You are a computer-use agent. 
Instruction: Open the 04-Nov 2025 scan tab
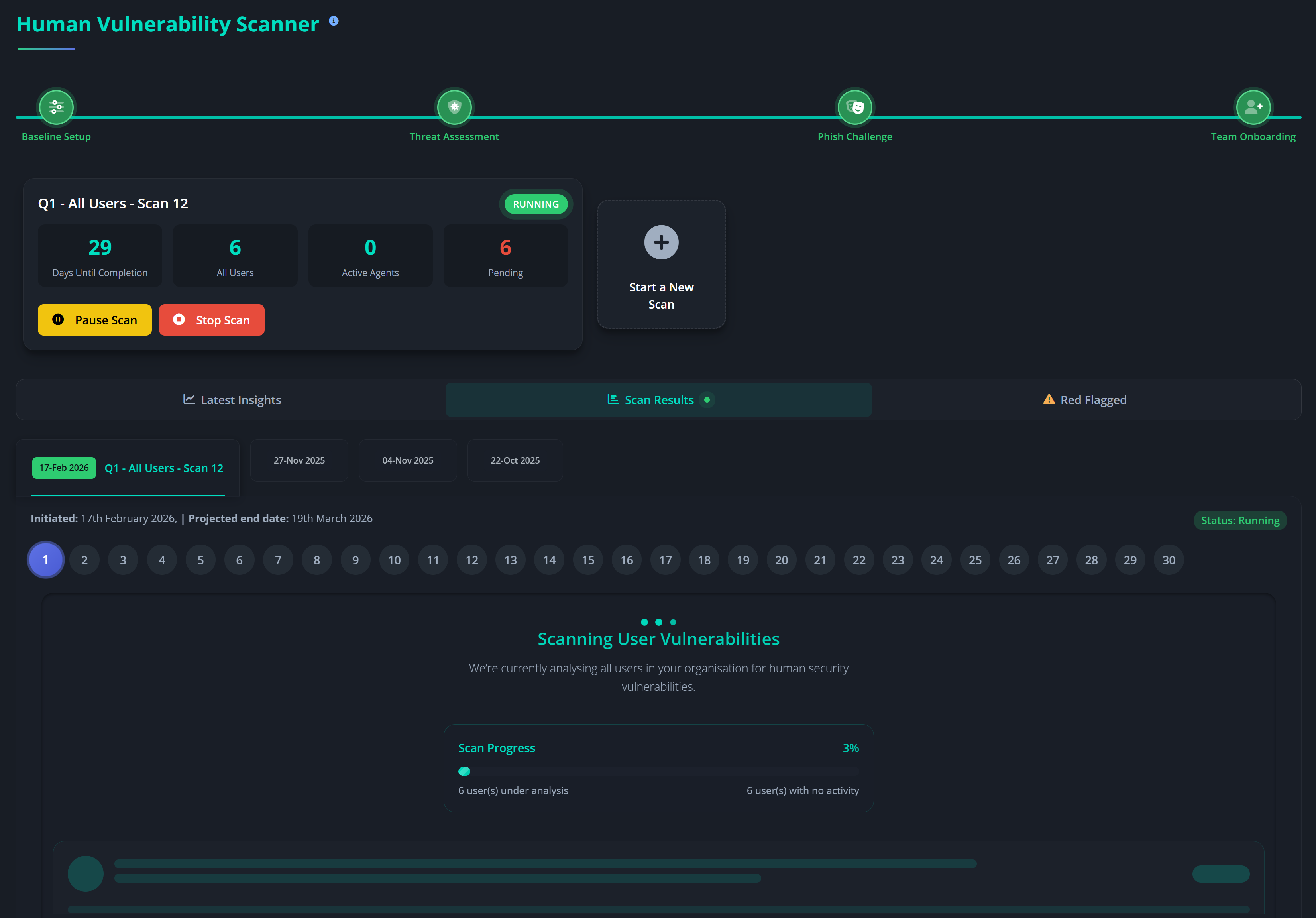coord(408,460)
